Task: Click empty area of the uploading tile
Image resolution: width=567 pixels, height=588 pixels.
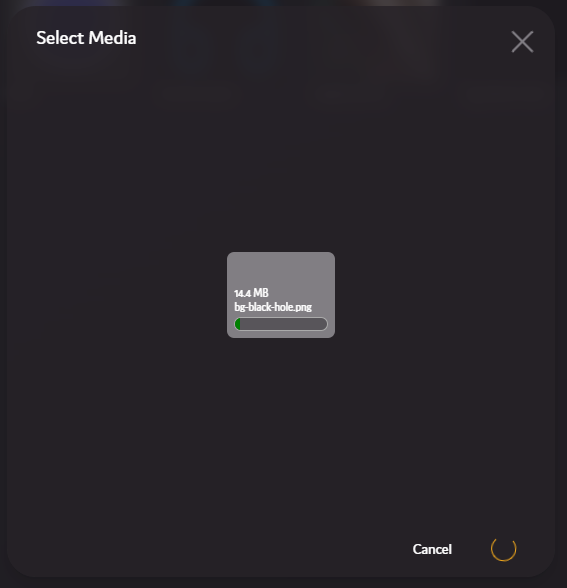Action: coord(281,270)
